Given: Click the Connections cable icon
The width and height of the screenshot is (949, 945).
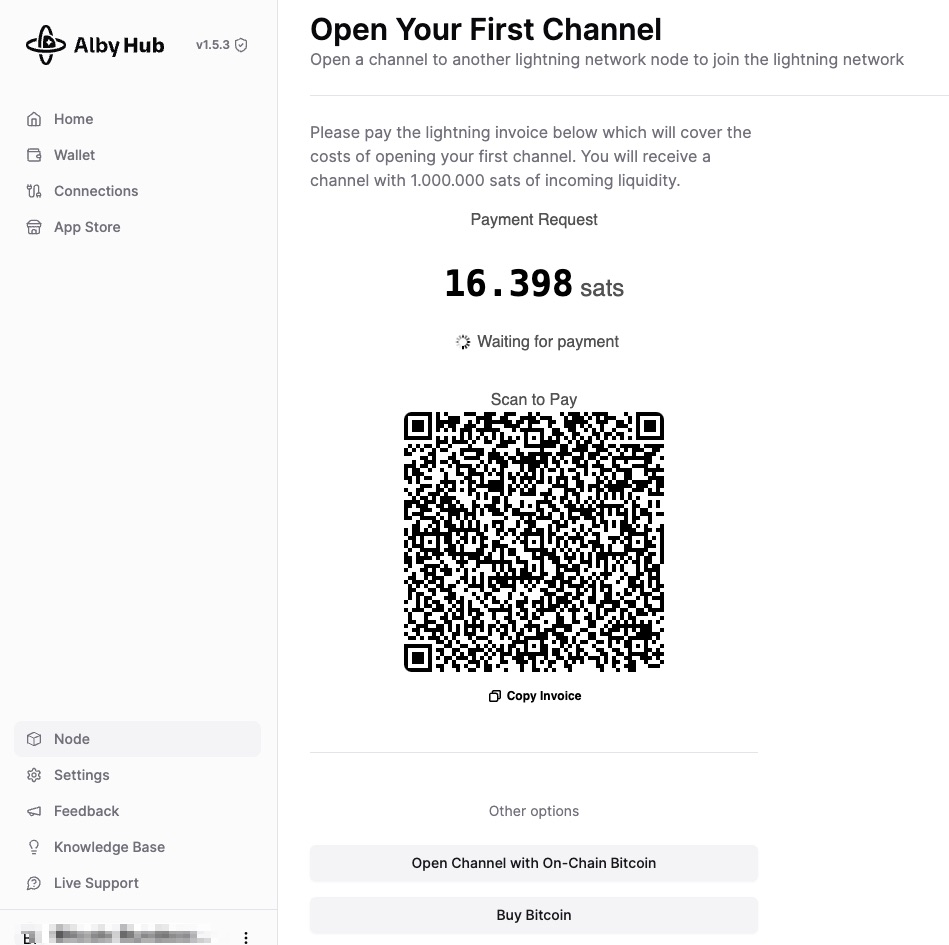Looking at the screenshot, I should tap(34, 191).
